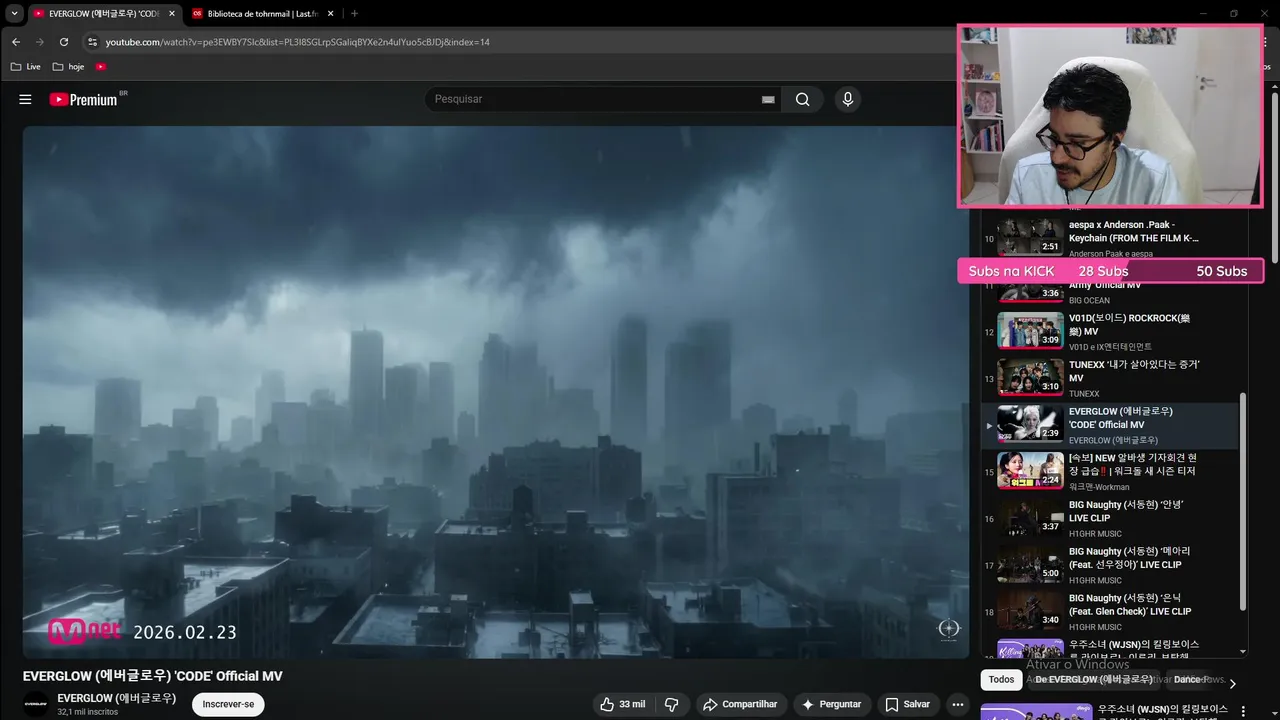Viewport: 1280px width, 720px height.
Task: Click the video player to pause
Action: coord(496,392)
